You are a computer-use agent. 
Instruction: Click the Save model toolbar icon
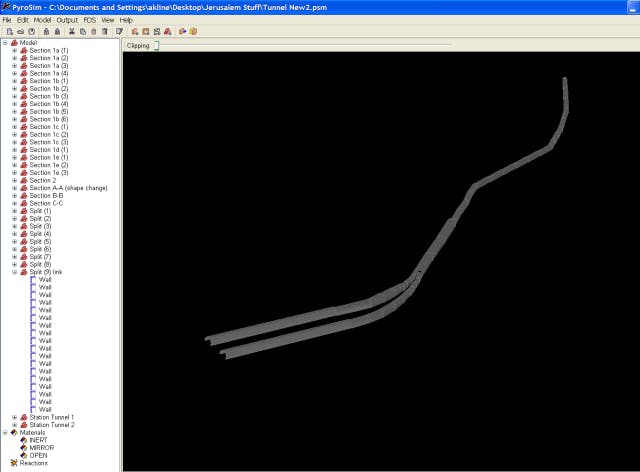(29, 31)
